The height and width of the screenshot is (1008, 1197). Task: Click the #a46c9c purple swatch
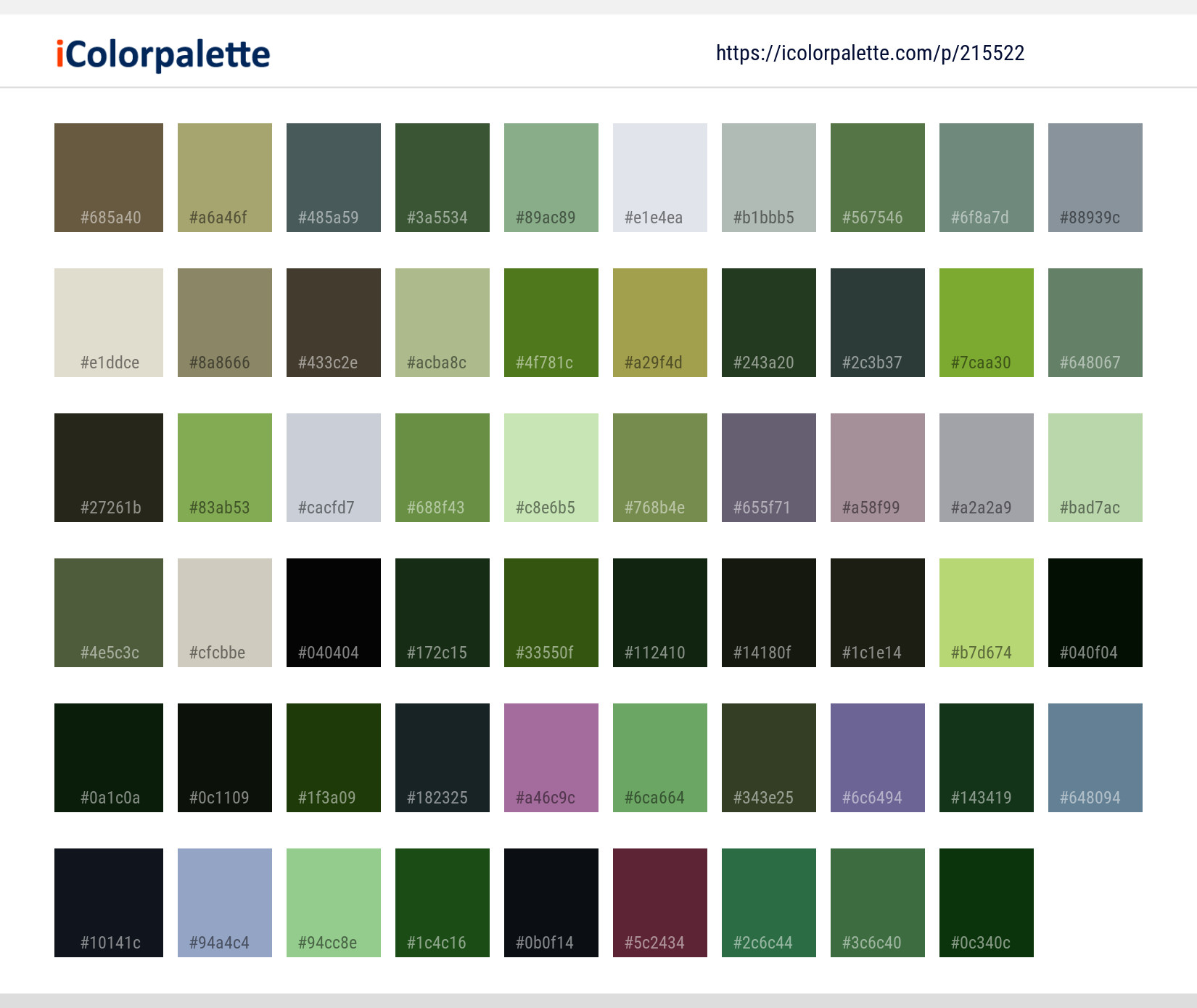[551, 758]
